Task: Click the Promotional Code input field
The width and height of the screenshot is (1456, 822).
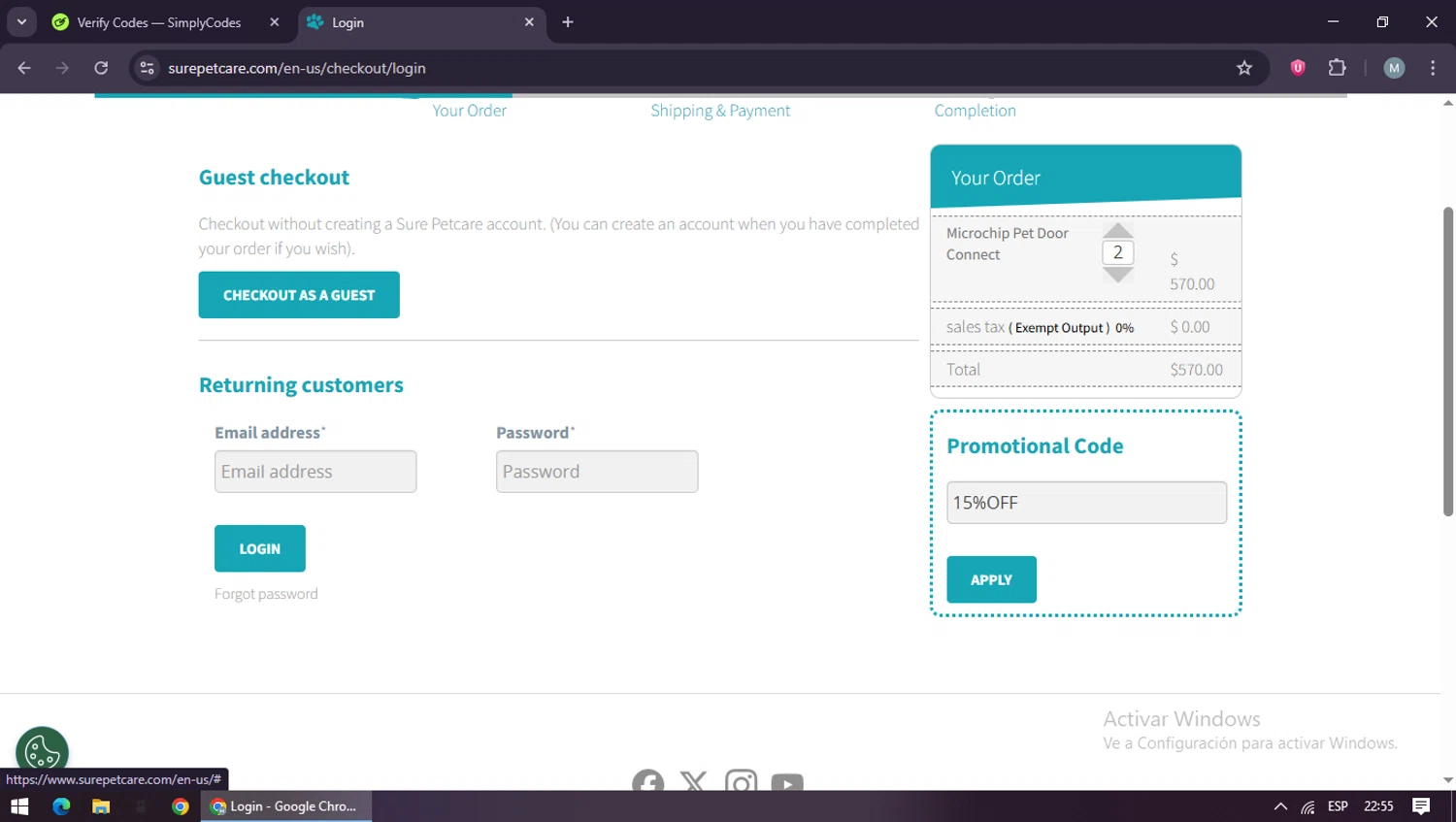Action: point(1086,503)
